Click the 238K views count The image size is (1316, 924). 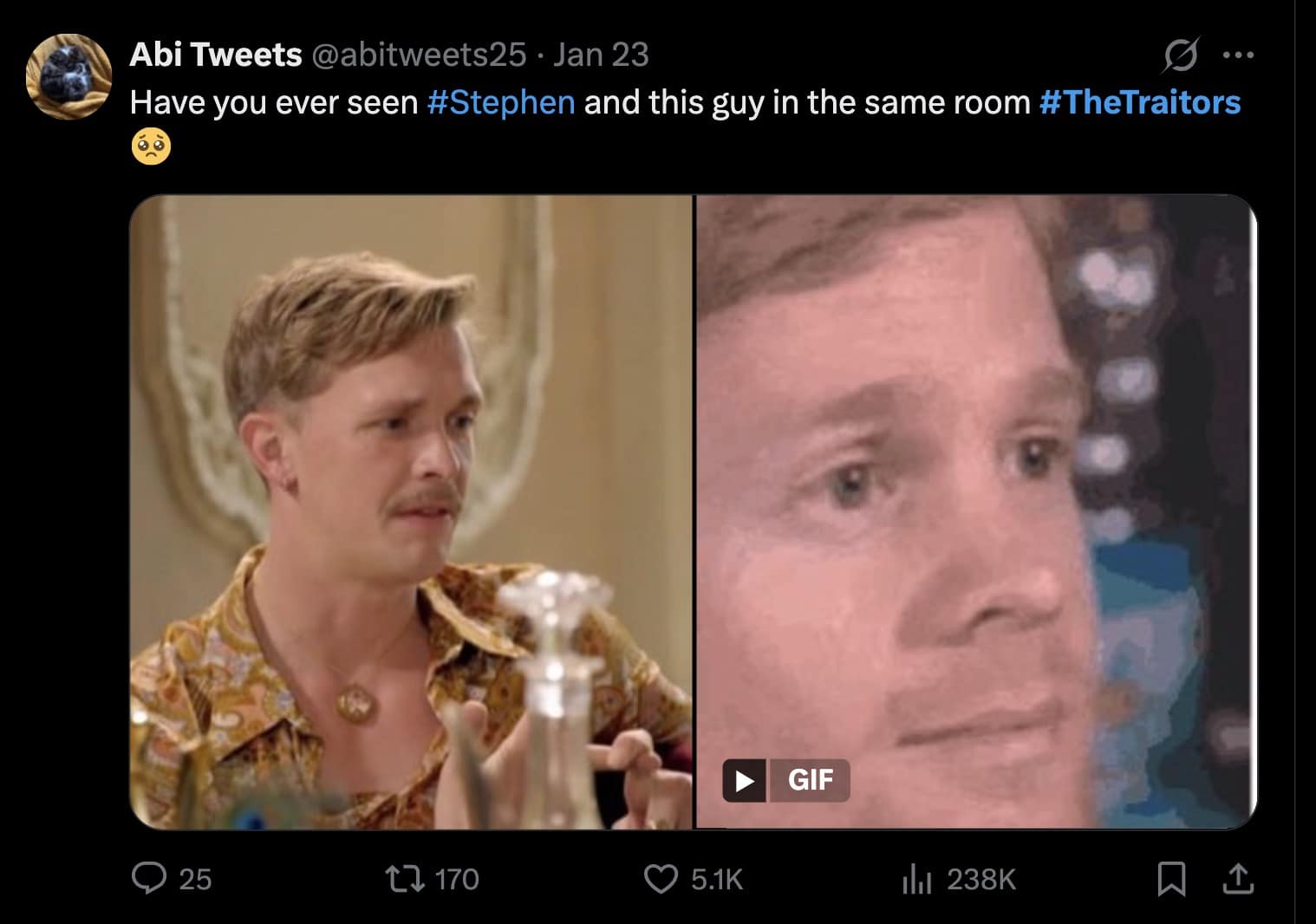pos(981,881)
